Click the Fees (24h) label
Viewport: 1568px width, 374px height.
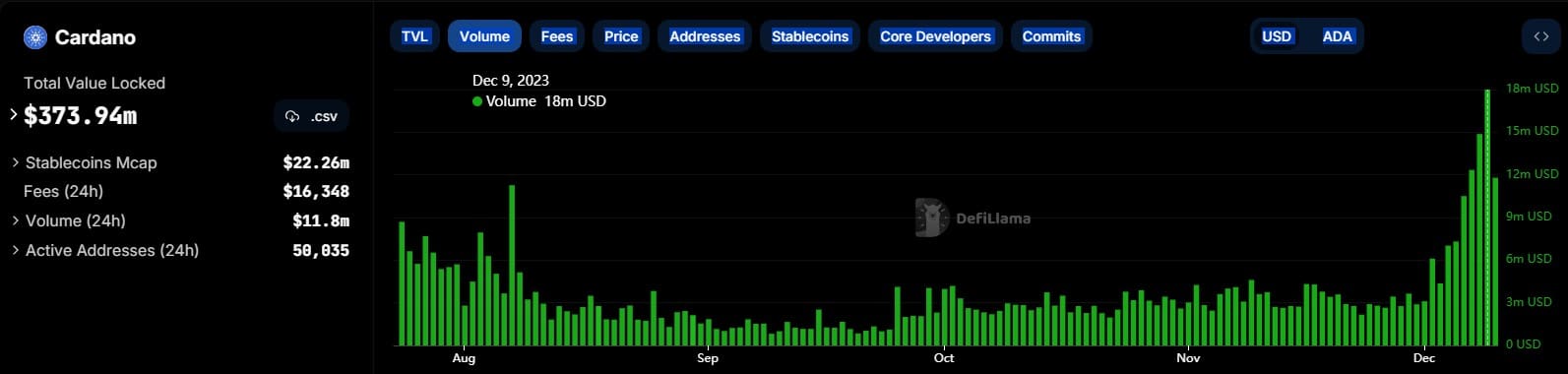pyautogui.click(x=63, y=191)
